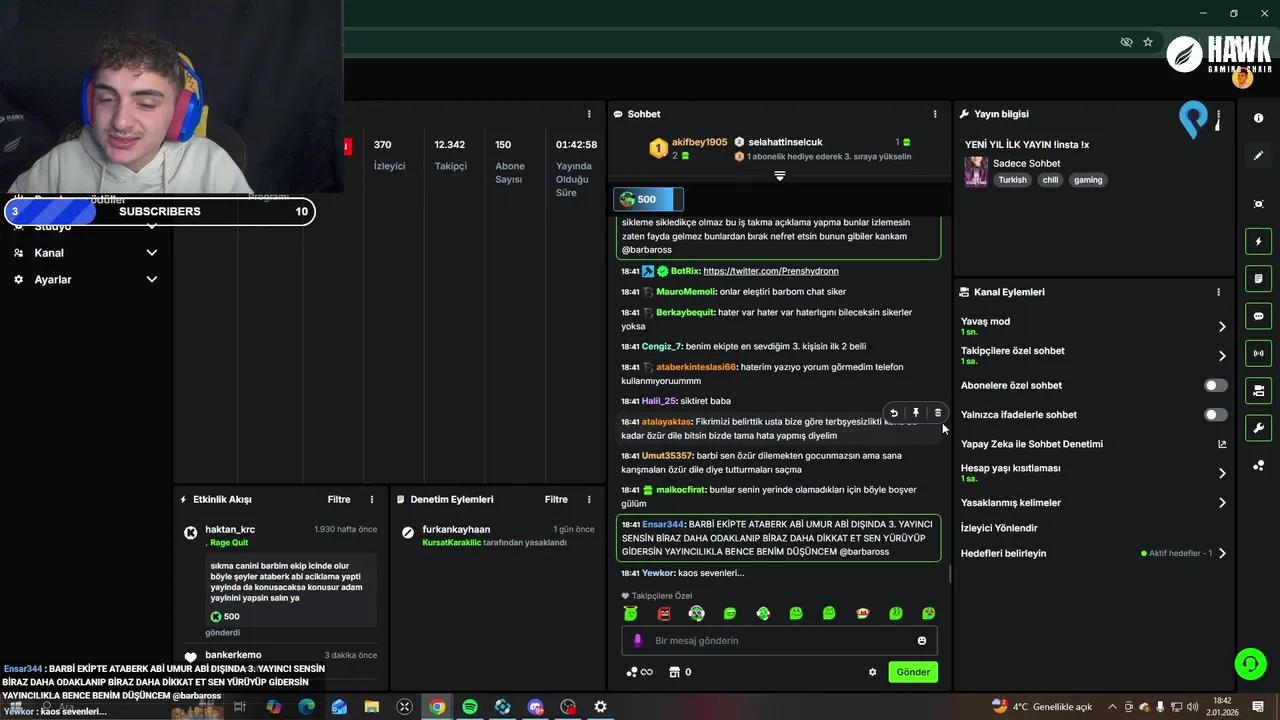Click the browser bookmark star icon
Image resolution: width=1280 pixels, height=720 pixels.
[x=1148, y=42]
